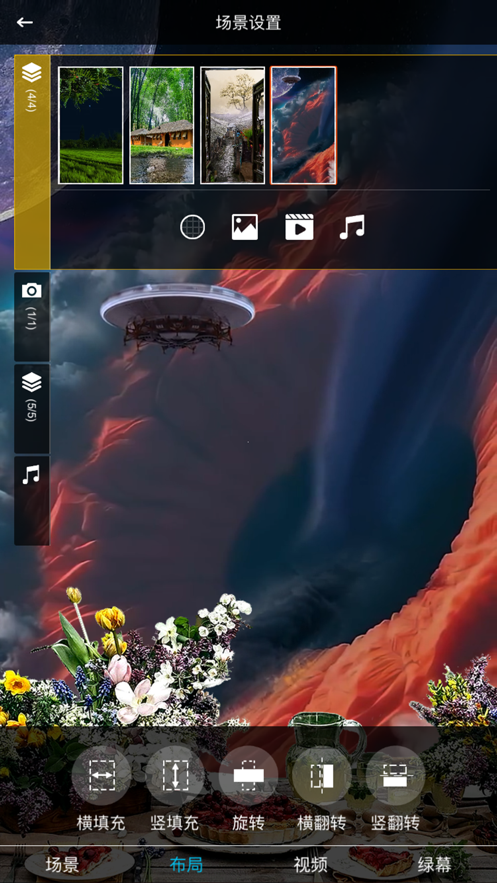
Task: Expand the foreground layers (5/5) panel
Action: click(x=32, y=409)
